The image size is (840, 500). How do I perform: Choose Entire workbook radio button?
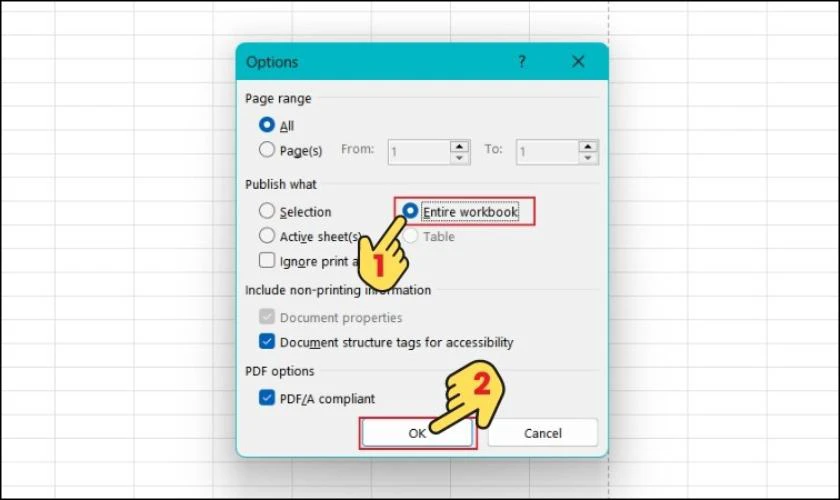(410, 211)
